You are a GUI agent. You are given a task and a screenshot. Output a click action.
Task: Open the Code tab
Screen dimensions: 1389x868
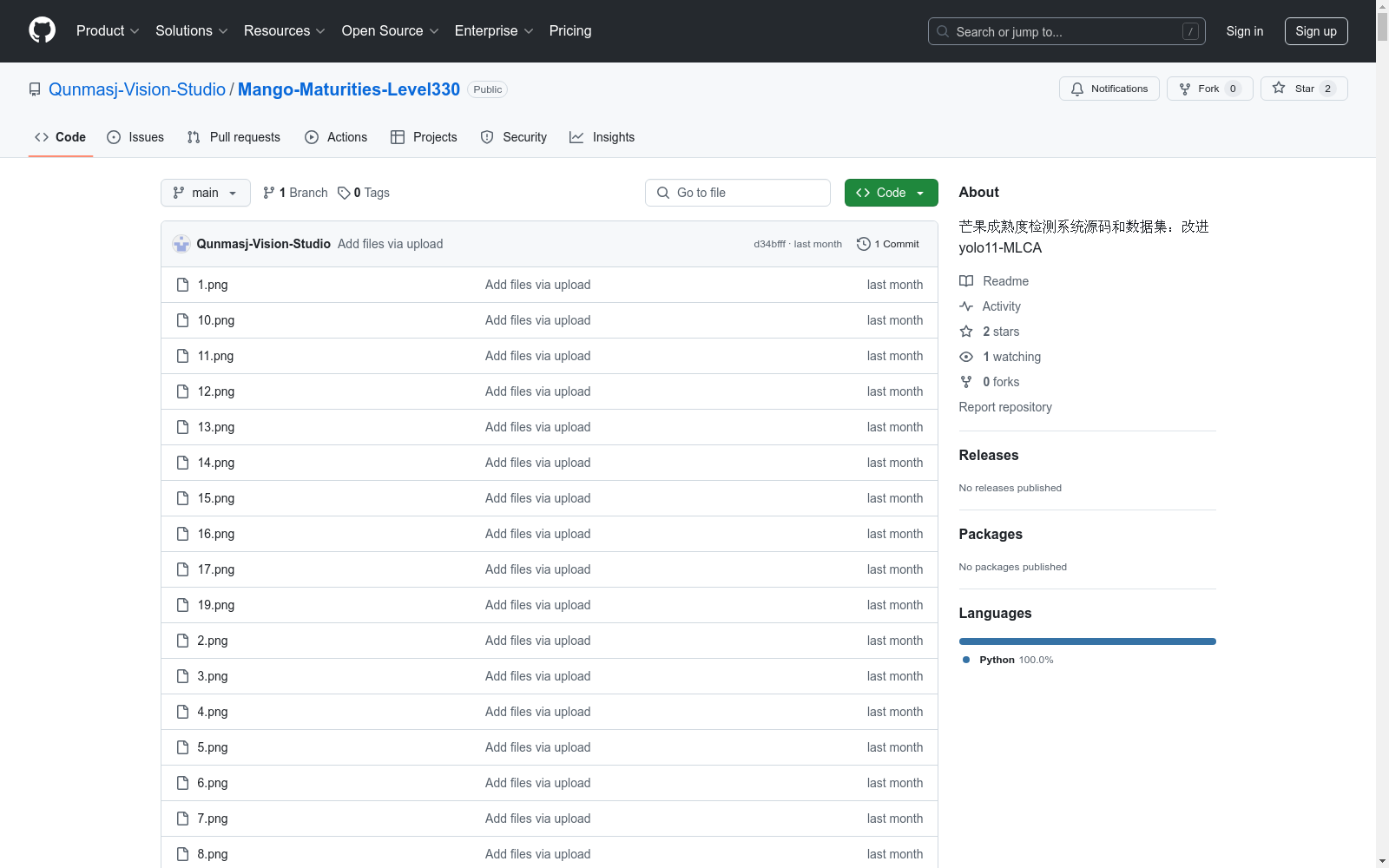pos(61,137)
